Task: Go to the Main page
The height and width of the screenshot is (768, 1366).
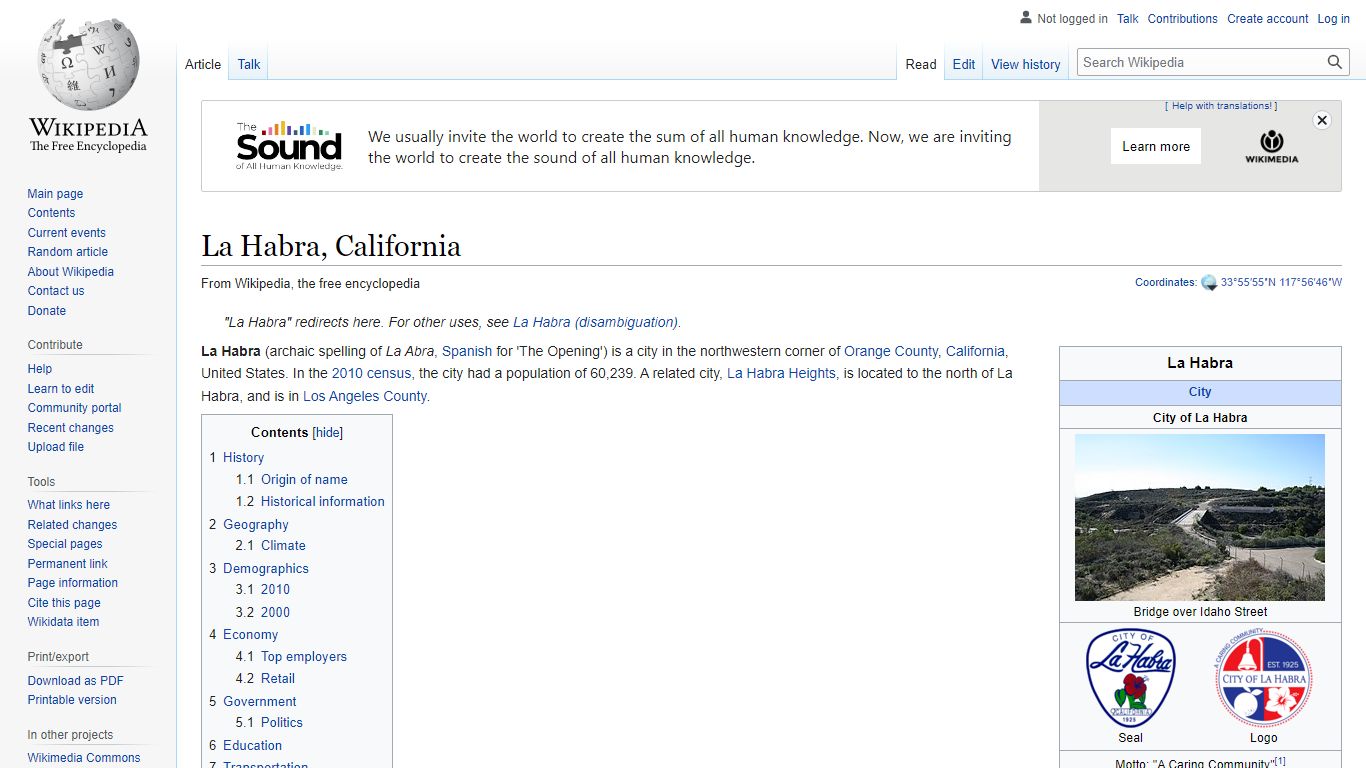Action: pyautogui.click(x=55, y=194)
